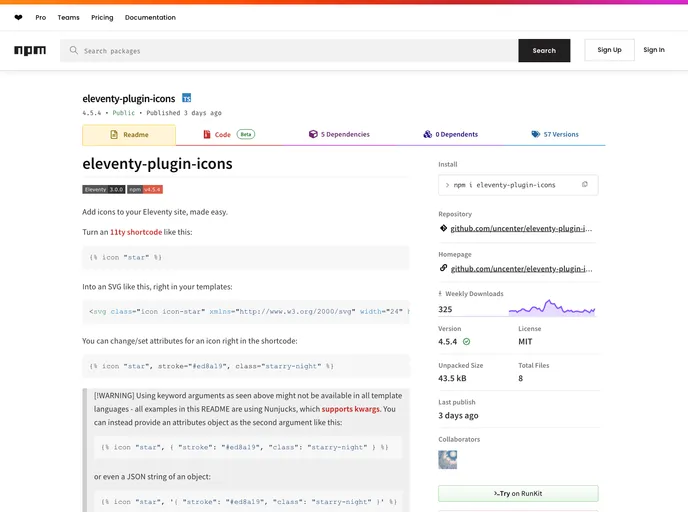Screen dimensions: 688x512
Task: Follow the 11ty shortcode link
Action: tap(136, 232)
